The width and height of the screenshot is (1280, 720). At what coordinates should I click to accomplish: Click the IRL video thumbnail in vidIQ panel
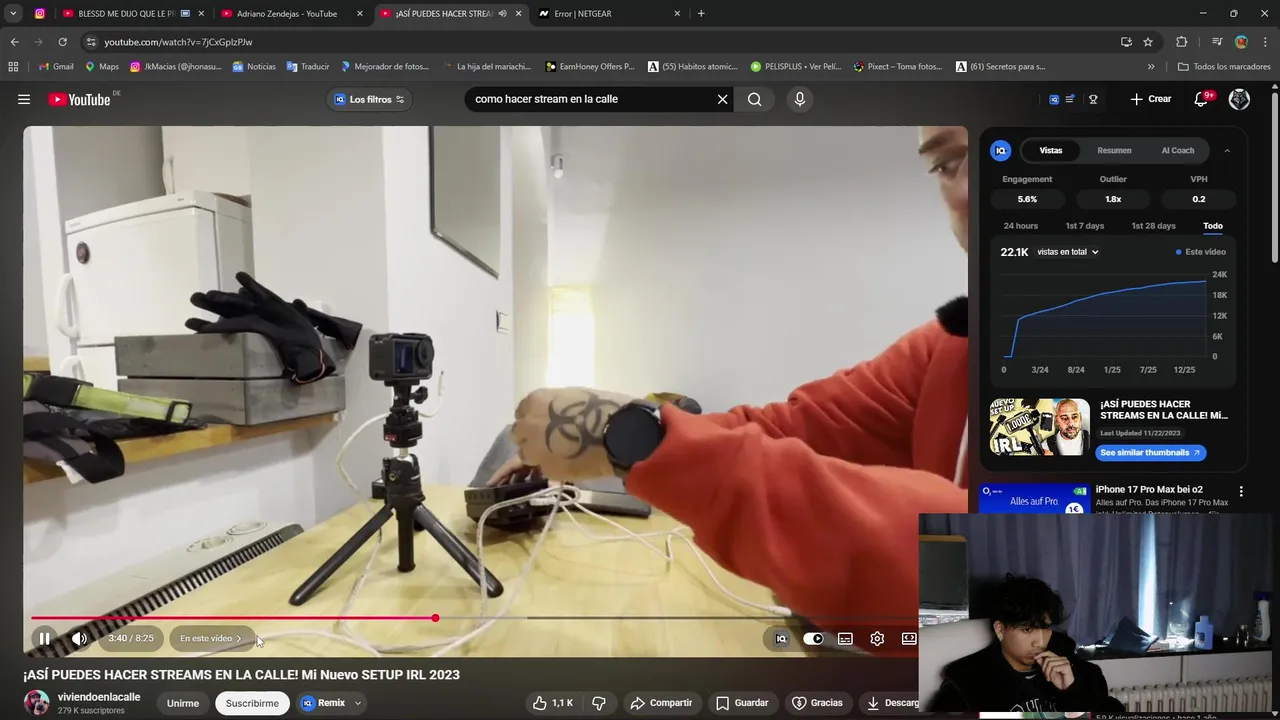1039,427
